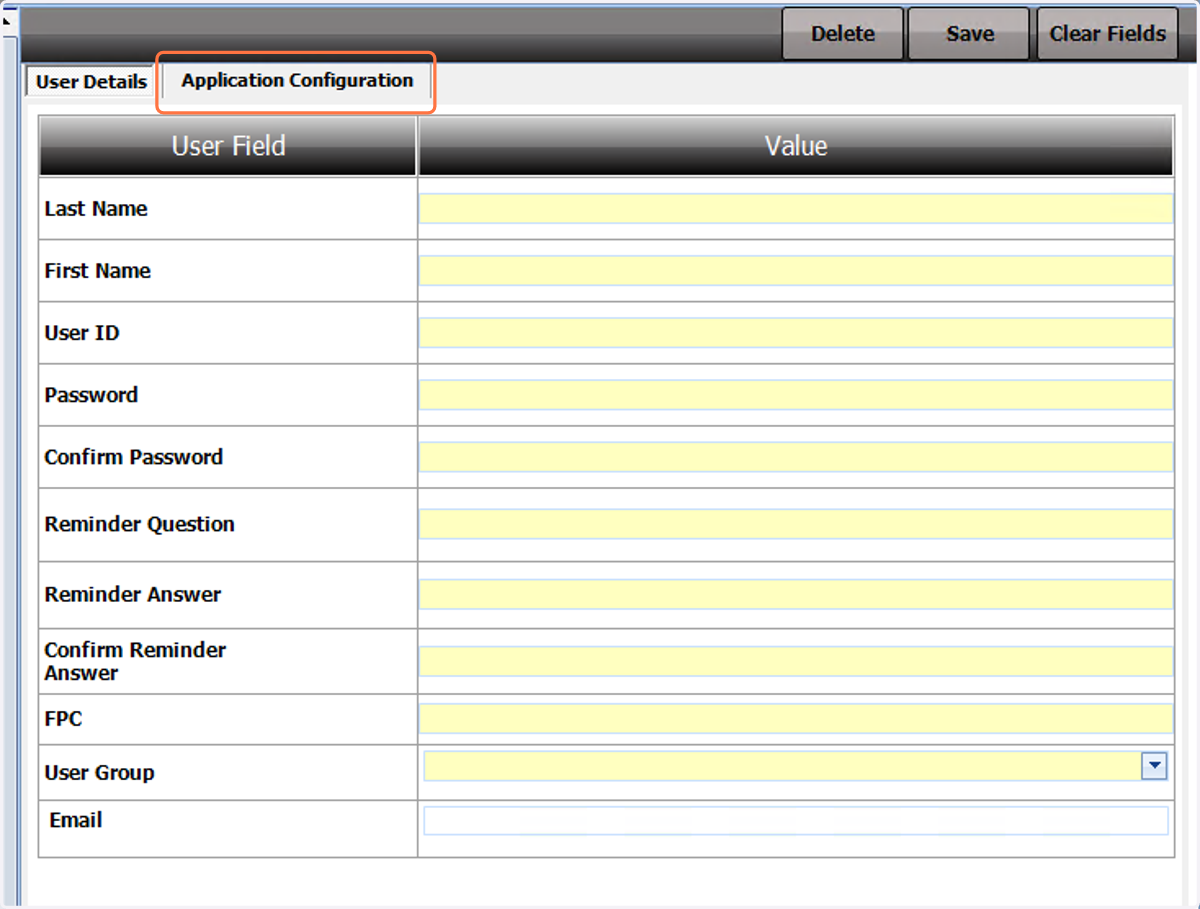Click the FPC label
Viewport: 1200px width, 909px height.
click(x=63, y=719)
